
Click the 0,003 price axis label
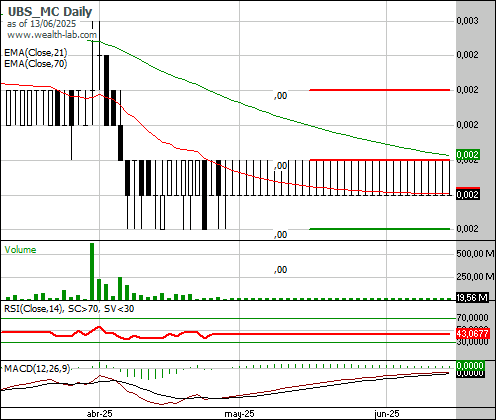pos(467,21)
